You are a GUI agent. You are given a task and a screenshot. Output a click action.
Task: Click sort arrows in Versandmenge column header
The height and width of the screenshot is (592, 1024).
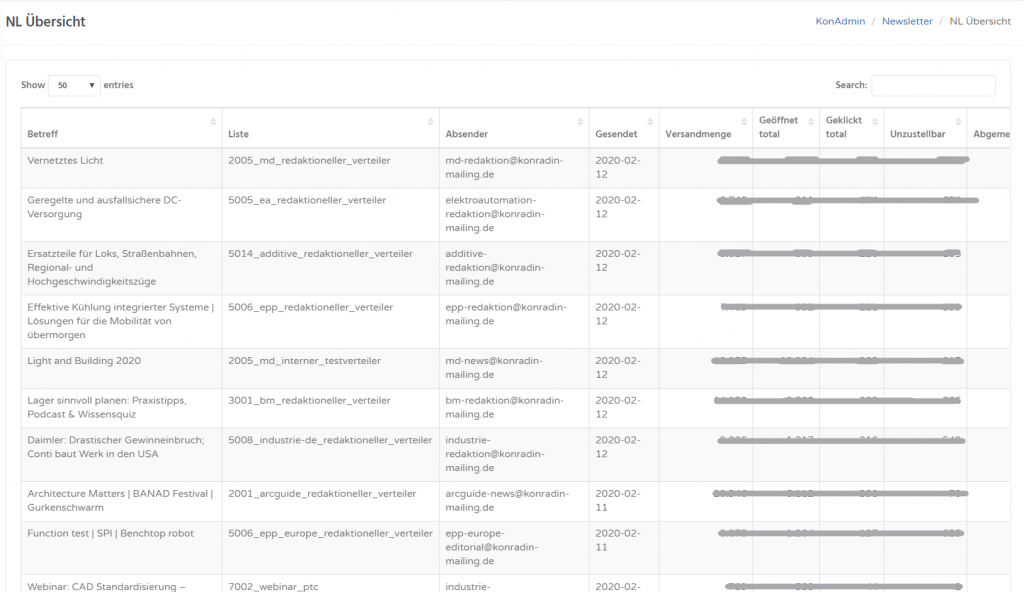[744, 122]
